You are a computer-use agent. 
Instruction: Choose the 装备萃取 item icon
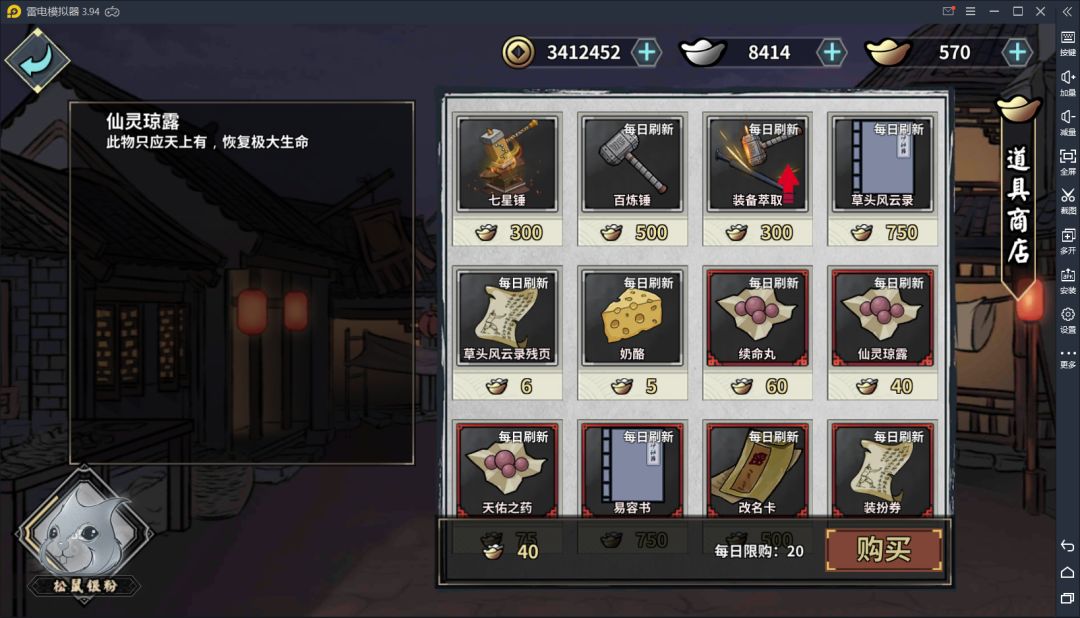point(757,164)
